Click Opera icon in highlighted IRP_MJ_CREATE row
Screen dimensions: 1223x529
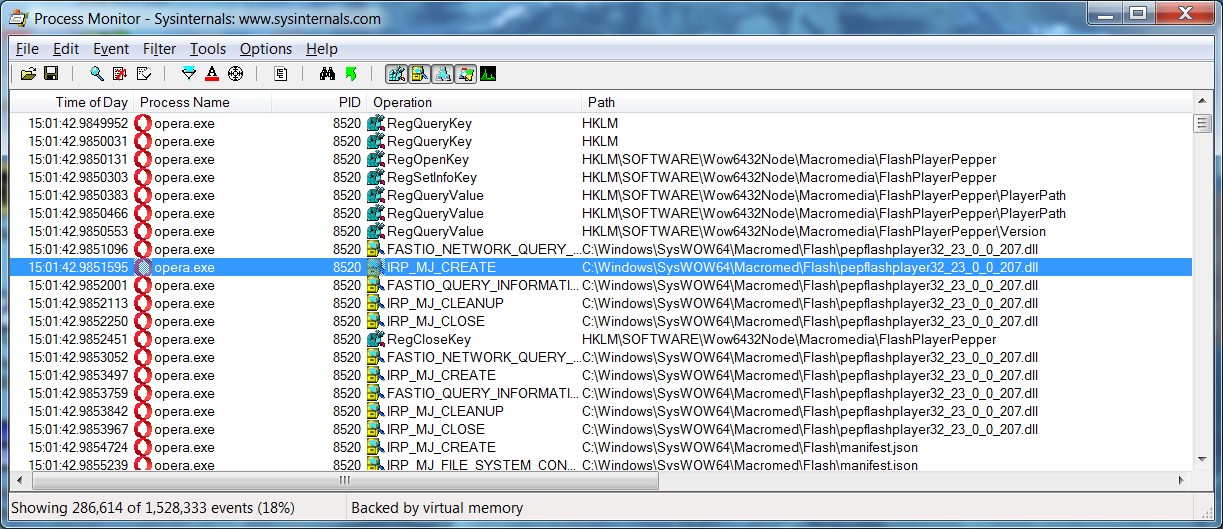(x=143, y=267)
